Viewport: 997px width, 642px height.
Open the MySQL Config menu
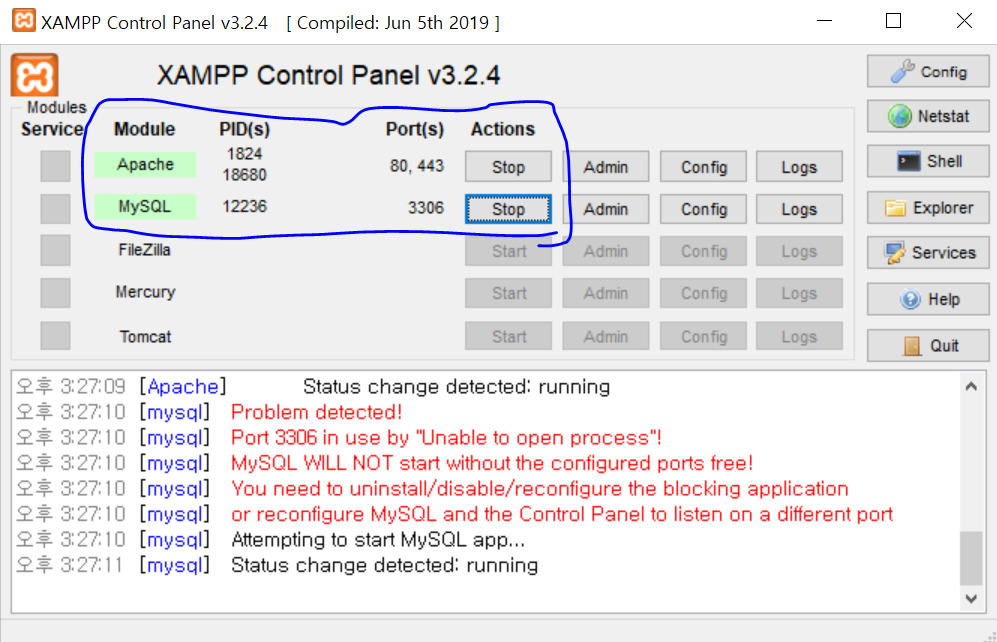[703, 209]
